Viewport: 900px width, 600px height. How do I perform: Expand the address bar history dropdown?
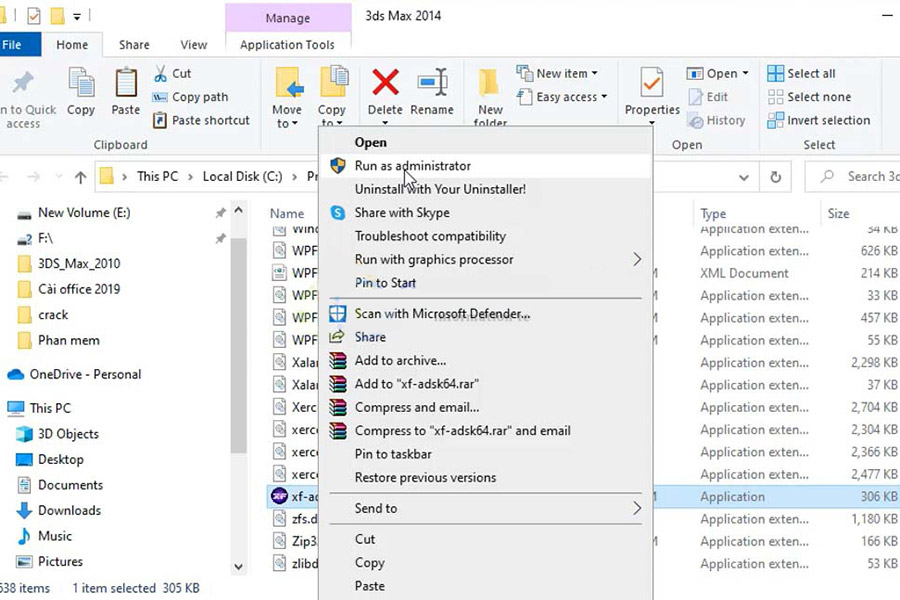tap(744, 177)
